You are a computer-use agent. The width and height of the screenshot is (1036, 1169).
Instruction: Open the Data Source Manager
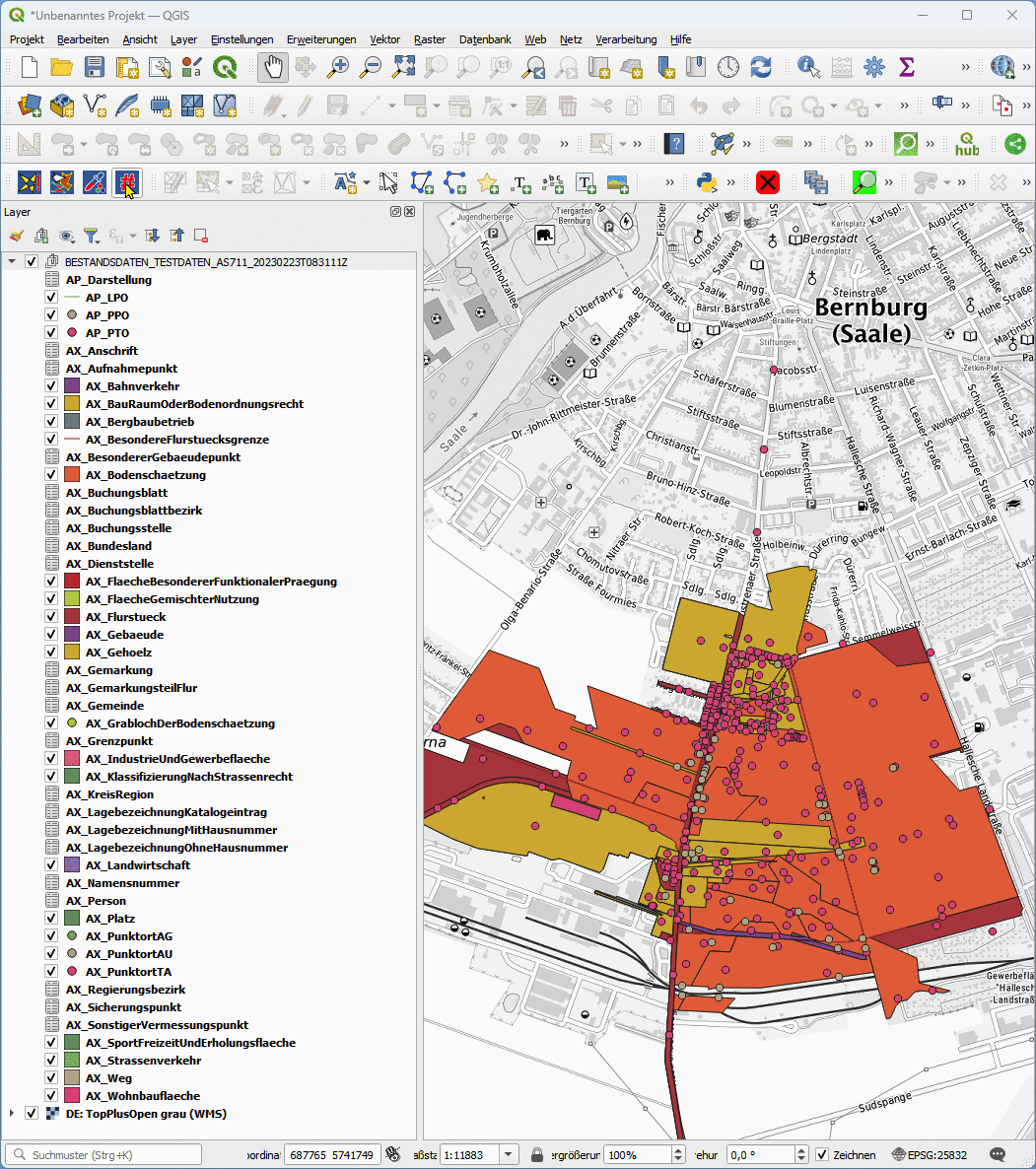click(29, 105)
